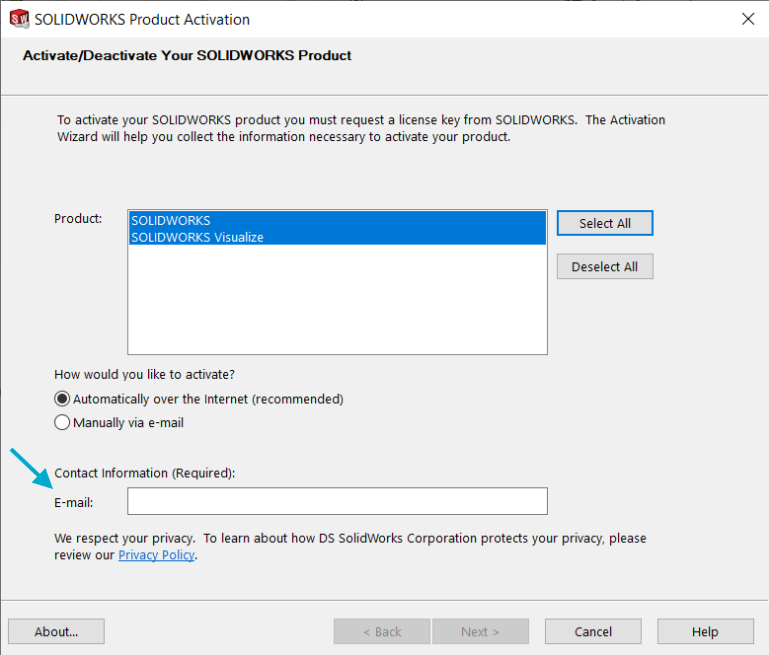Choose Manually via e-mail activation
The height and width of the screenshot is (655, 769).
click(63, 423)
